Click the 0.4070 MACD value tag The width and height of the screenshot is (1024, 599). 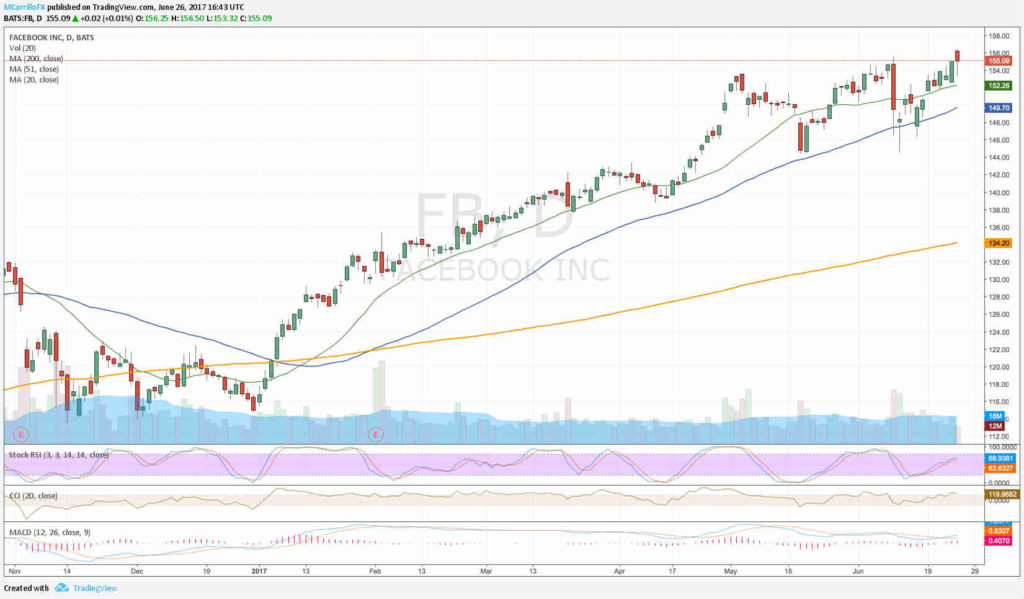pyautogui.click(x=999, y=541)
